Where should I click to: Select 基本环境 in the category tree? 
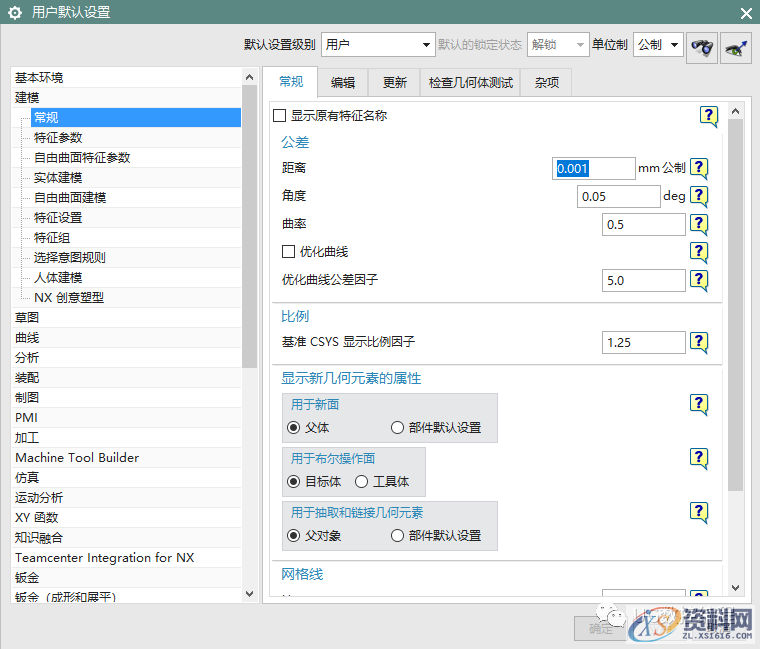coord(126,78)
